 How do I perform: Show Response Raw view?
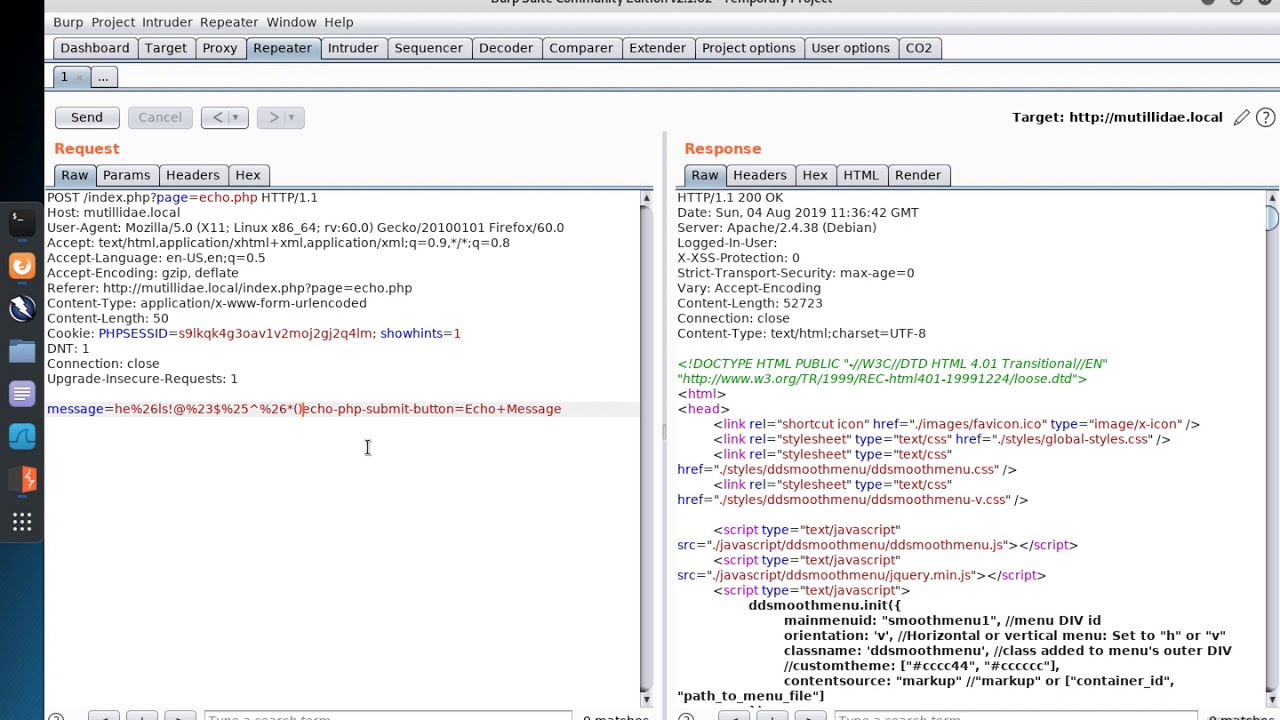coord(705,175)
